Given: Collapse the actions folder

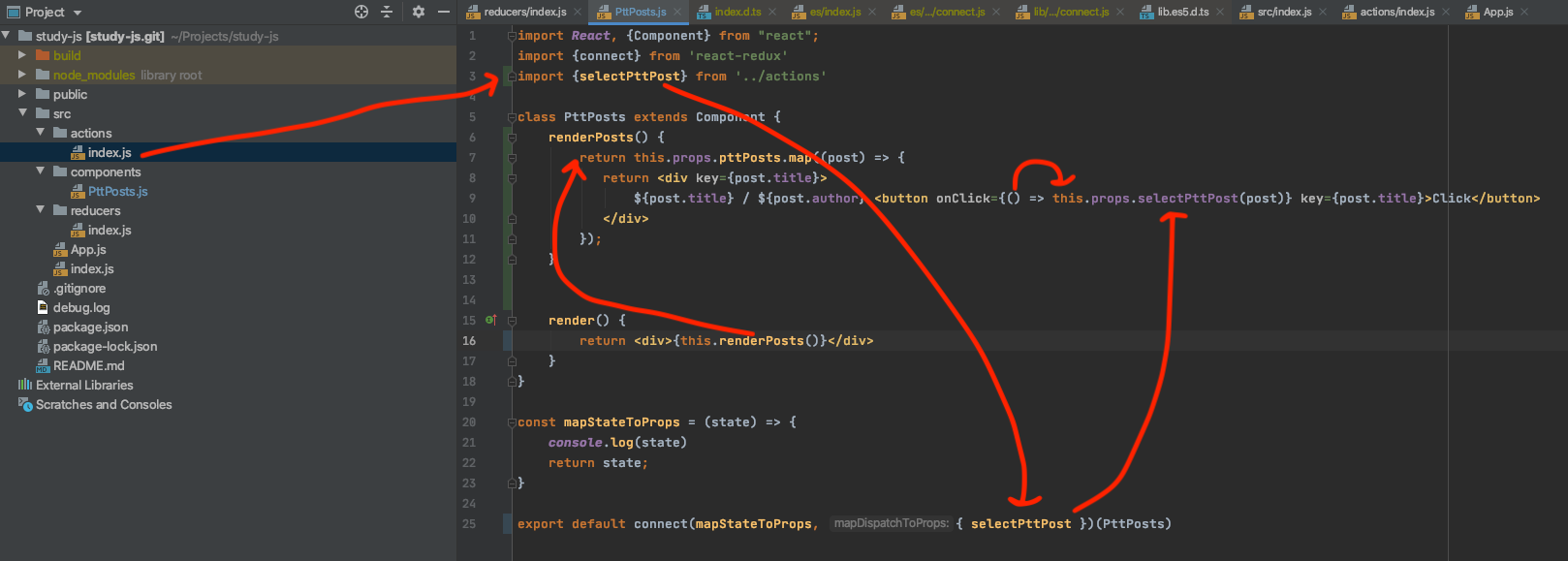Looking at the screenshot, I should [40, 133].
